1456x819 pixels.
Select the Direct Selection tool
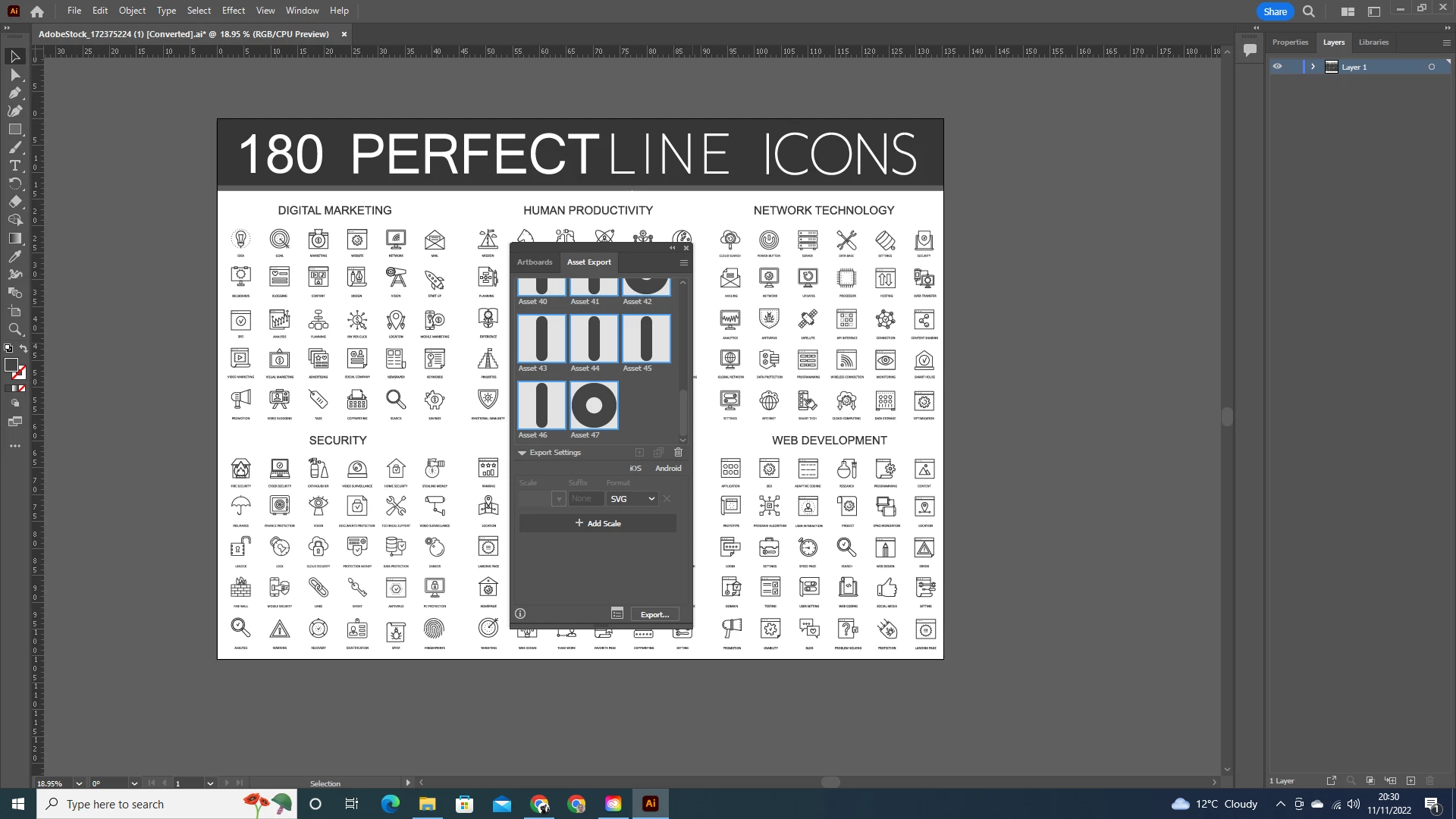coord(14,75)
